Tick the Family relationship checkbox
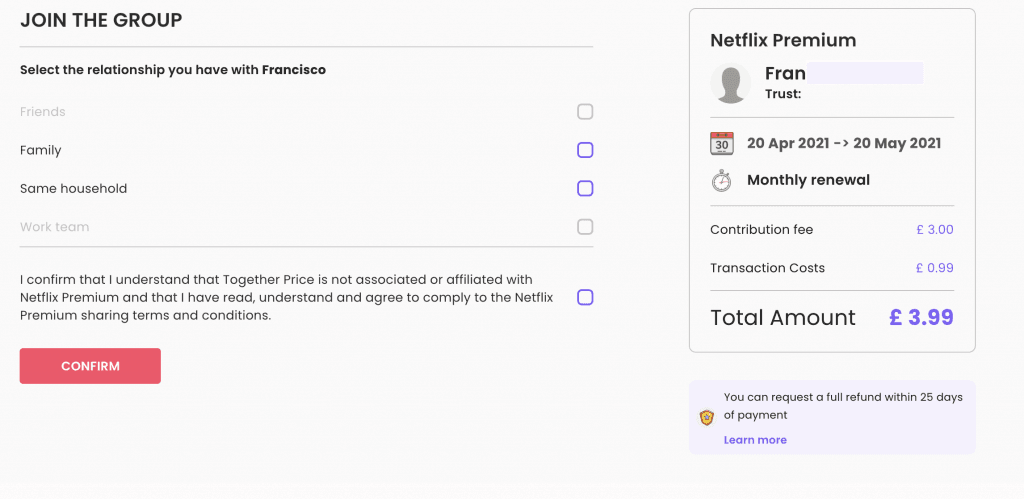Viewport: 1024px width, 499px height. pyautogui.click(x=585, y=150)
